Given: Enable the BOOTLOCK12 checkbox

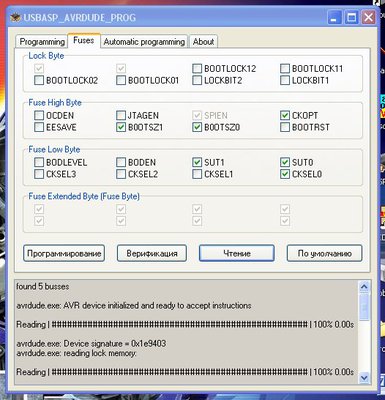Looking at the screenshot, I should tap(197, 69).
